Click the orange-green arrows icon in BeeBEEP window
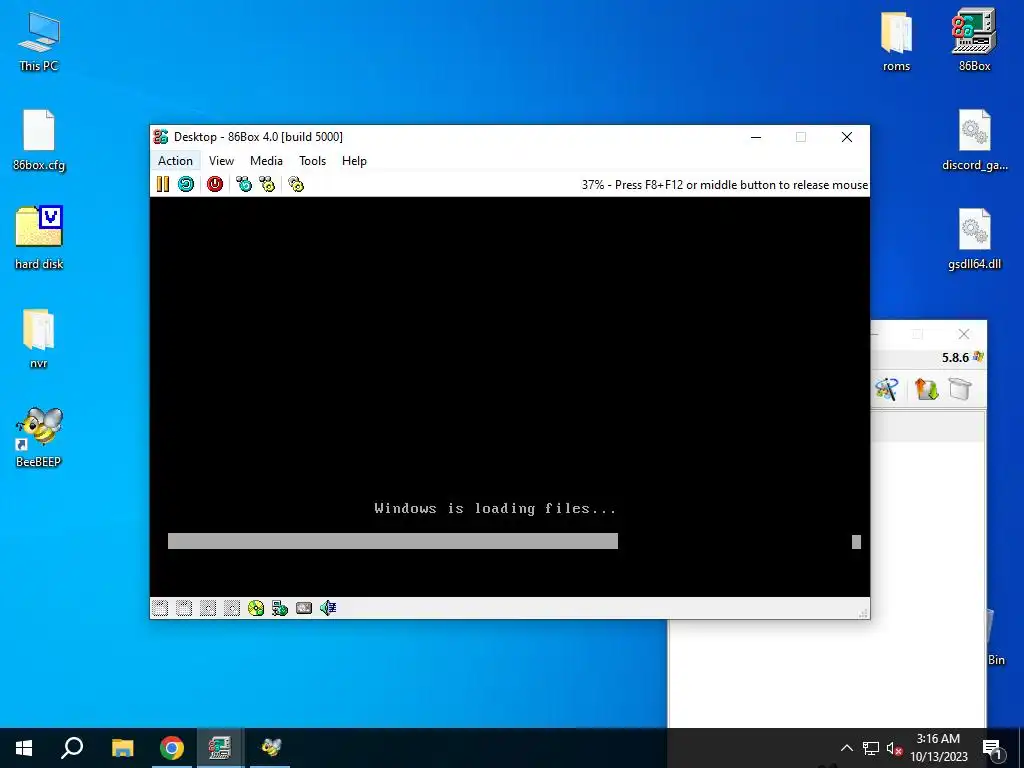The image size is (1024, 768). 926,389
